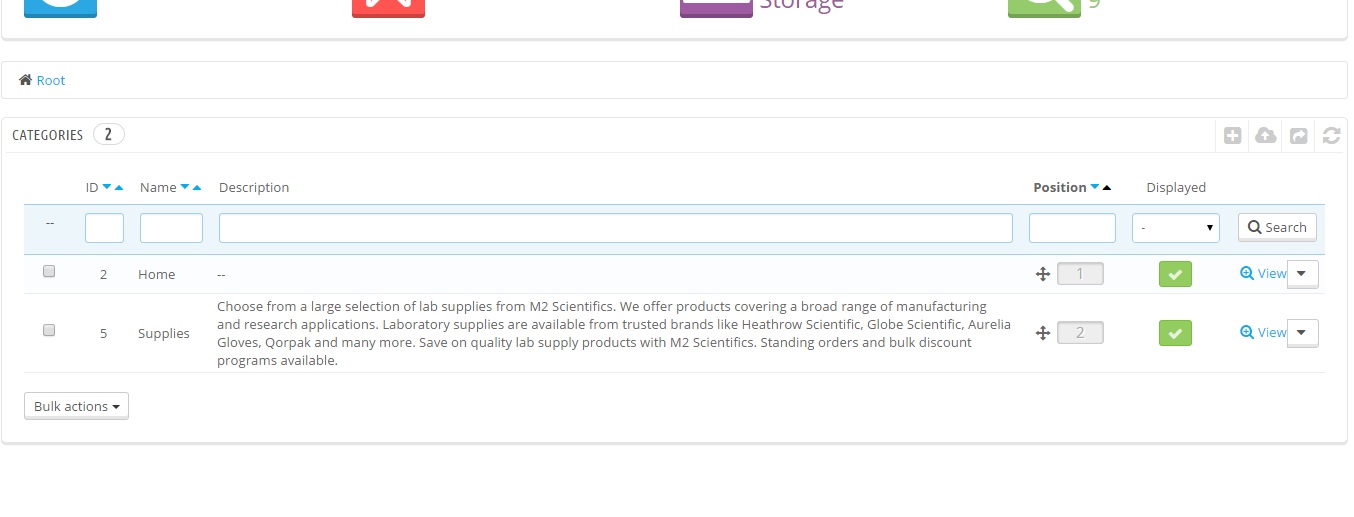Click the export categories cloud icon
This screenshot has width=1354, height=517.
(1265, 135)
